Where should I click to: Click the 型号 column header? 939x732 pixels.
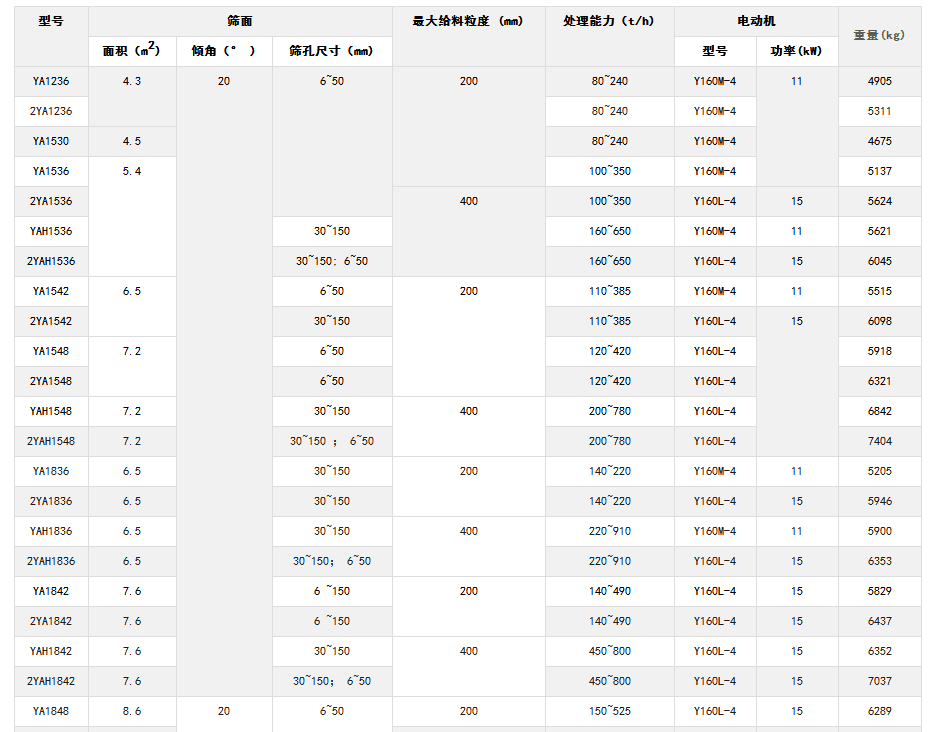48,17
